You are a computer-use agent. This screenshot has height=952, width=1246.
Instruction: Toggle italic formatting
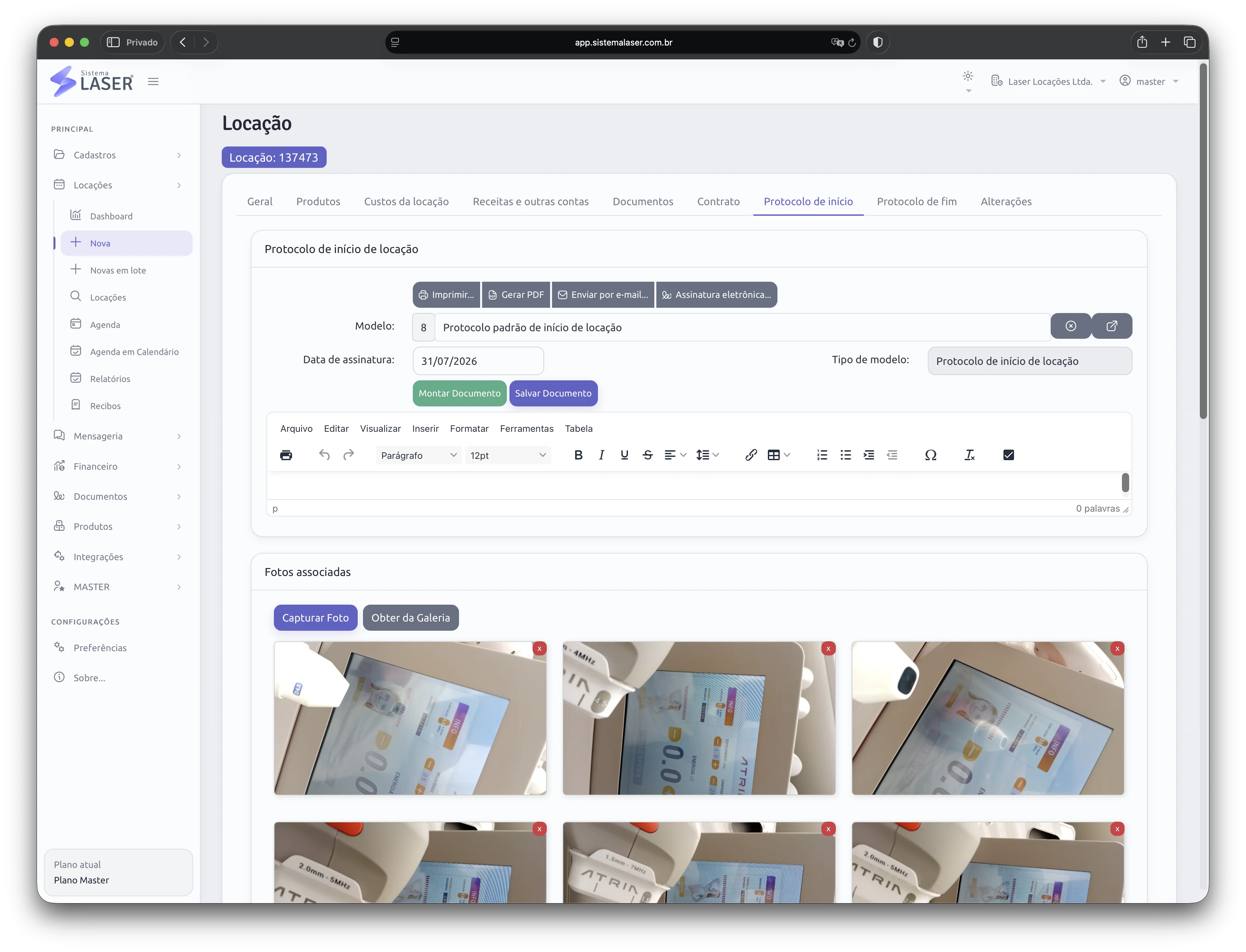(x=602, y=455)
